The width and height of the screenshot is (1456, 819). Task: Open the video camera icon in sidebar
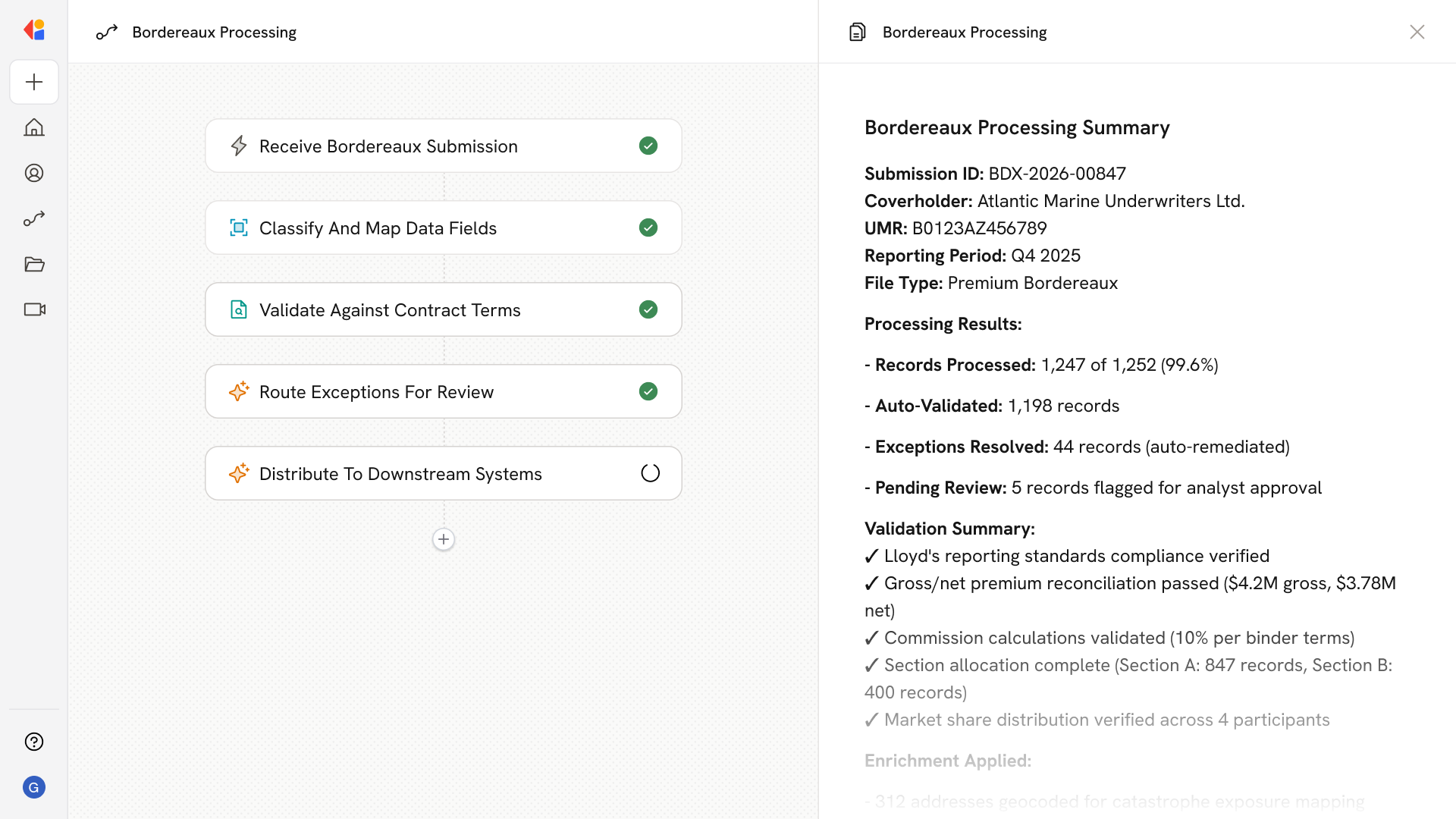34,309
